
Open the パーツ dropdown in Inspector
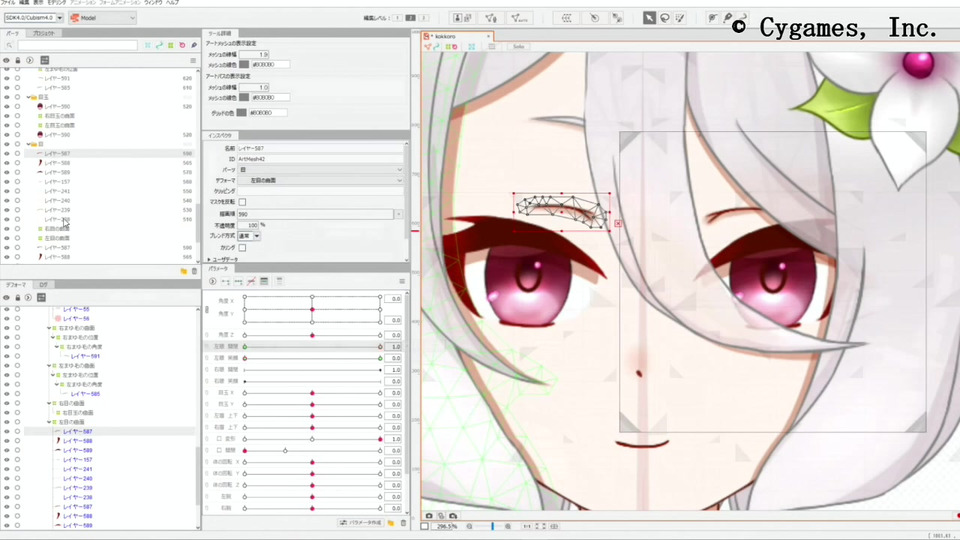(x=321, y=170)
